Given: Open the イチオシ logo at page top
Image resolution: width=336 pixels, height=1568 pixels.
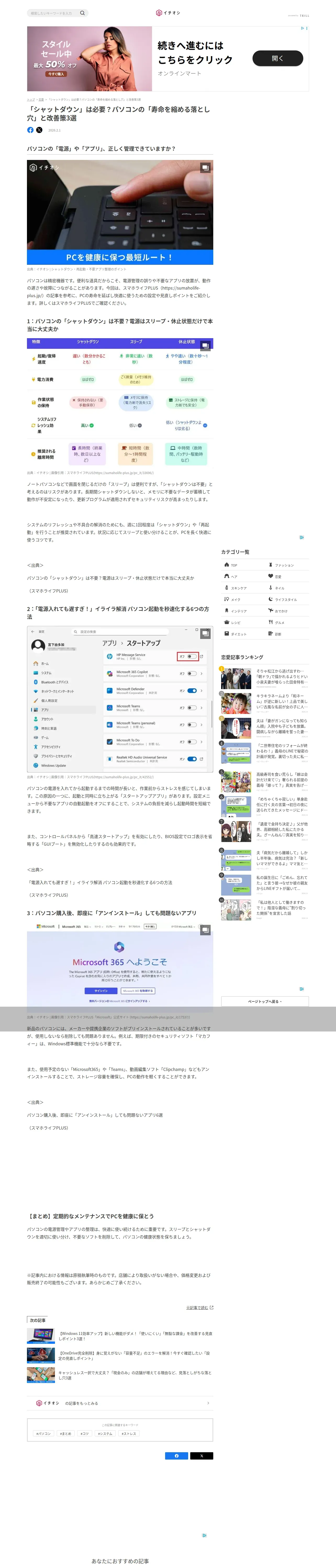Looking at the screenshot, I should 168,13.
